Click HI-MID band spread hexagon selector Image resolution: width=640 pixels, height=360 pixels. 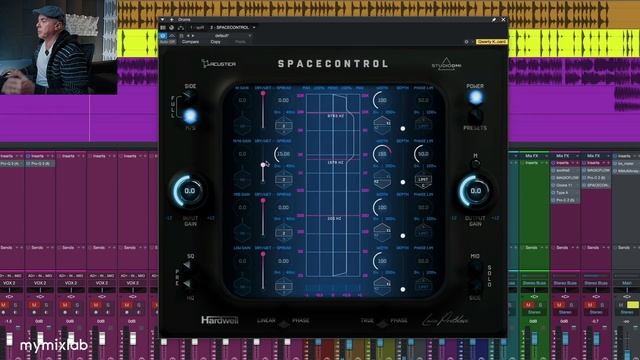click(283, 180)
